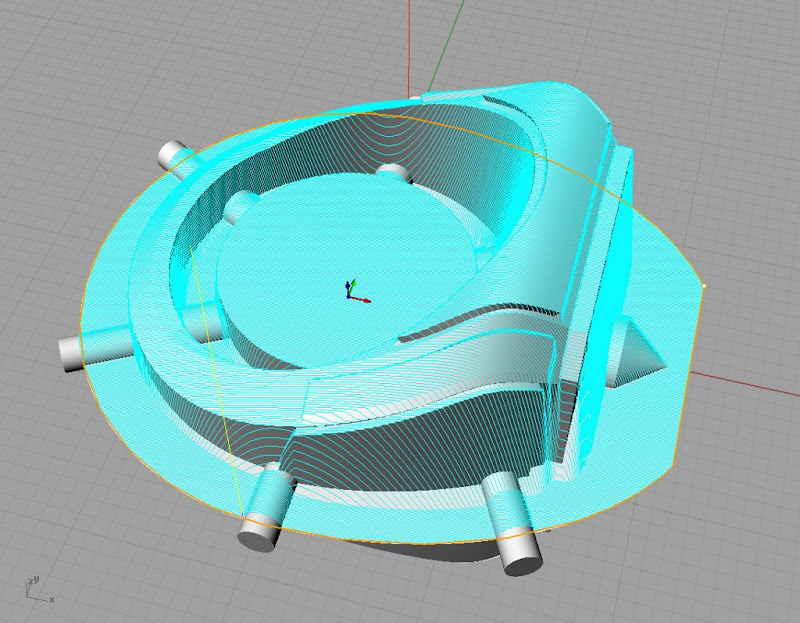Select the cone-shaped tip on the model
This screenshot has height=623, width=800.
coord(637,352)
